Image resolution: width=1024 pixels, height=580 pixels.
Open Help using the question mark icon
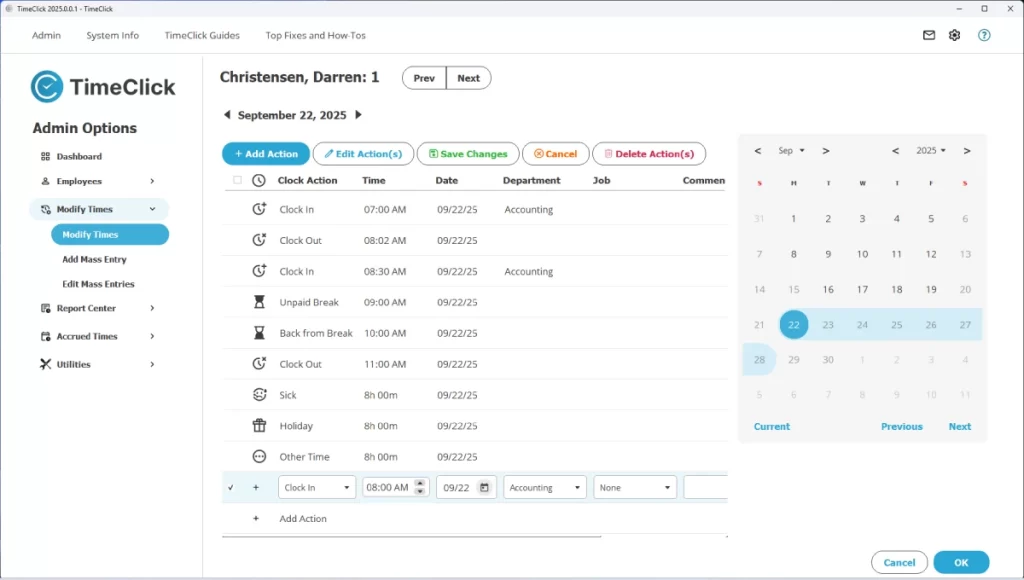[984, 34]
